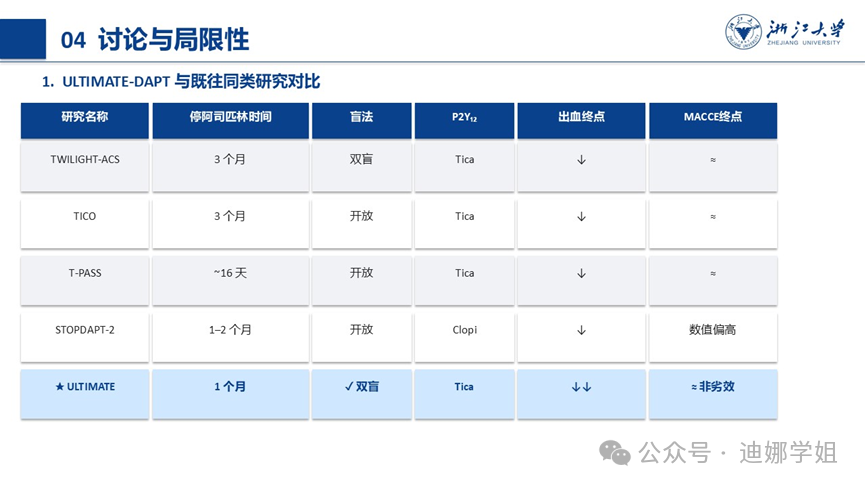Screen dimensions: 865x487
Task: Click the TICO study name cell
Action: [x=85, y=224]
